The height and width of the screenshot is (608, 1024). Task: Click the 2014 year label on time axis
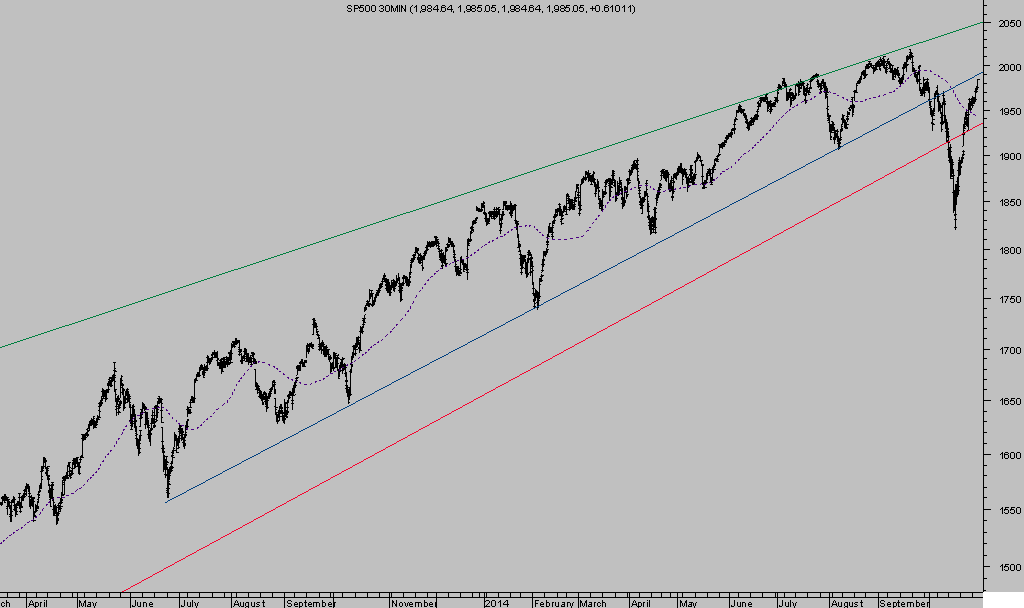pos(497,603)
